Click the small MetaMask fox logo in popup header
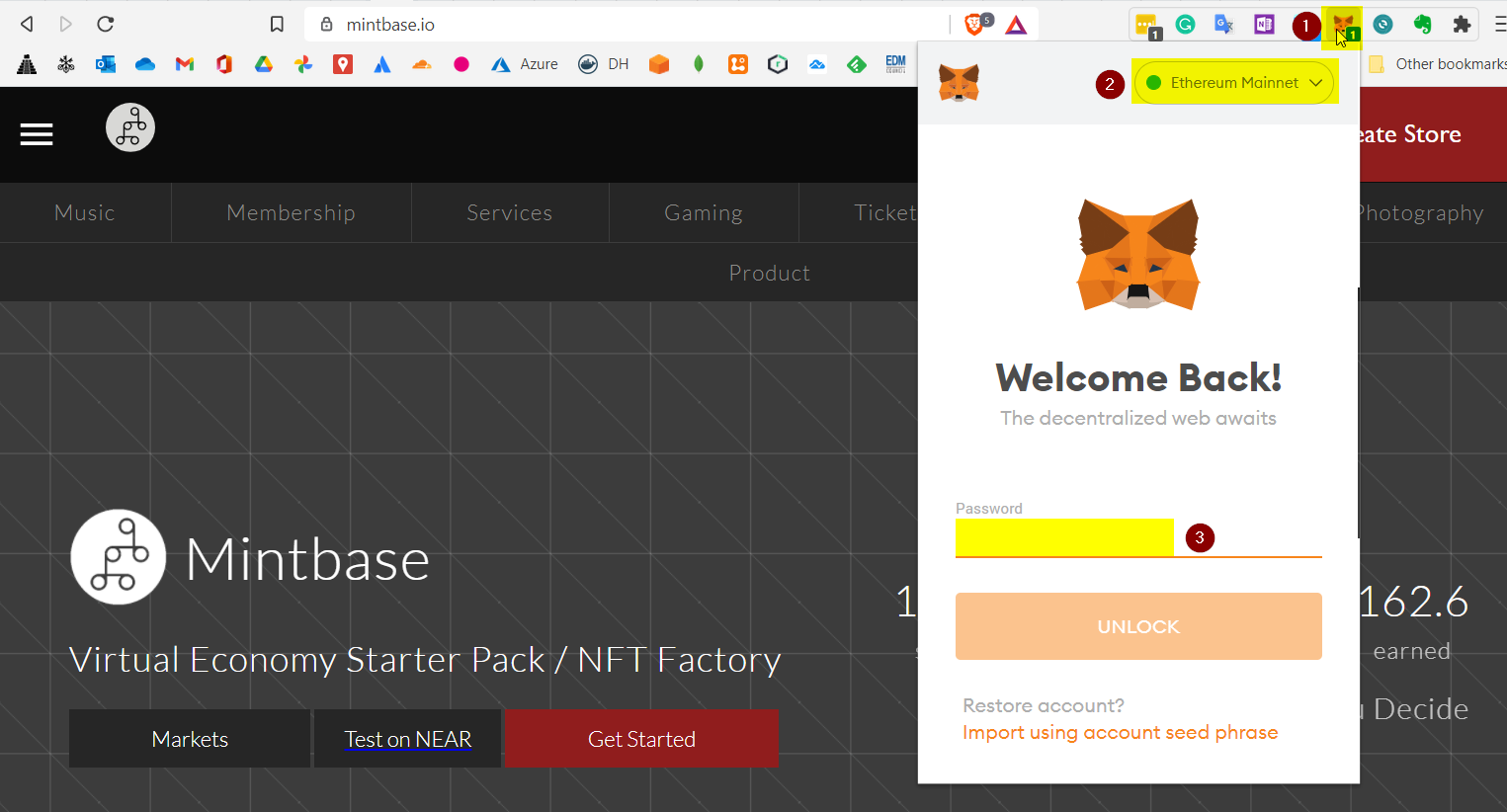This screenshot has width=1507, height=812. 959,83
